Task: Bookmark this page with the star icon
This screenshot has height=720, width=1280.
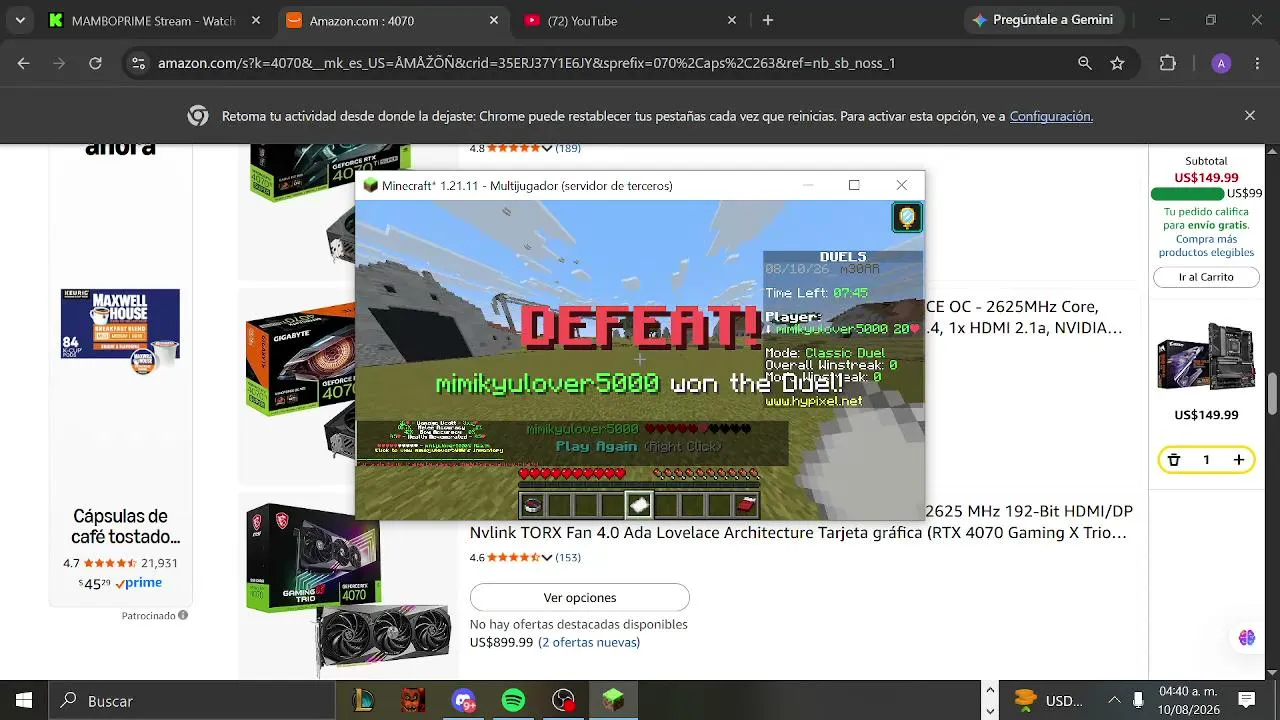Action: tap(1118, 63)
